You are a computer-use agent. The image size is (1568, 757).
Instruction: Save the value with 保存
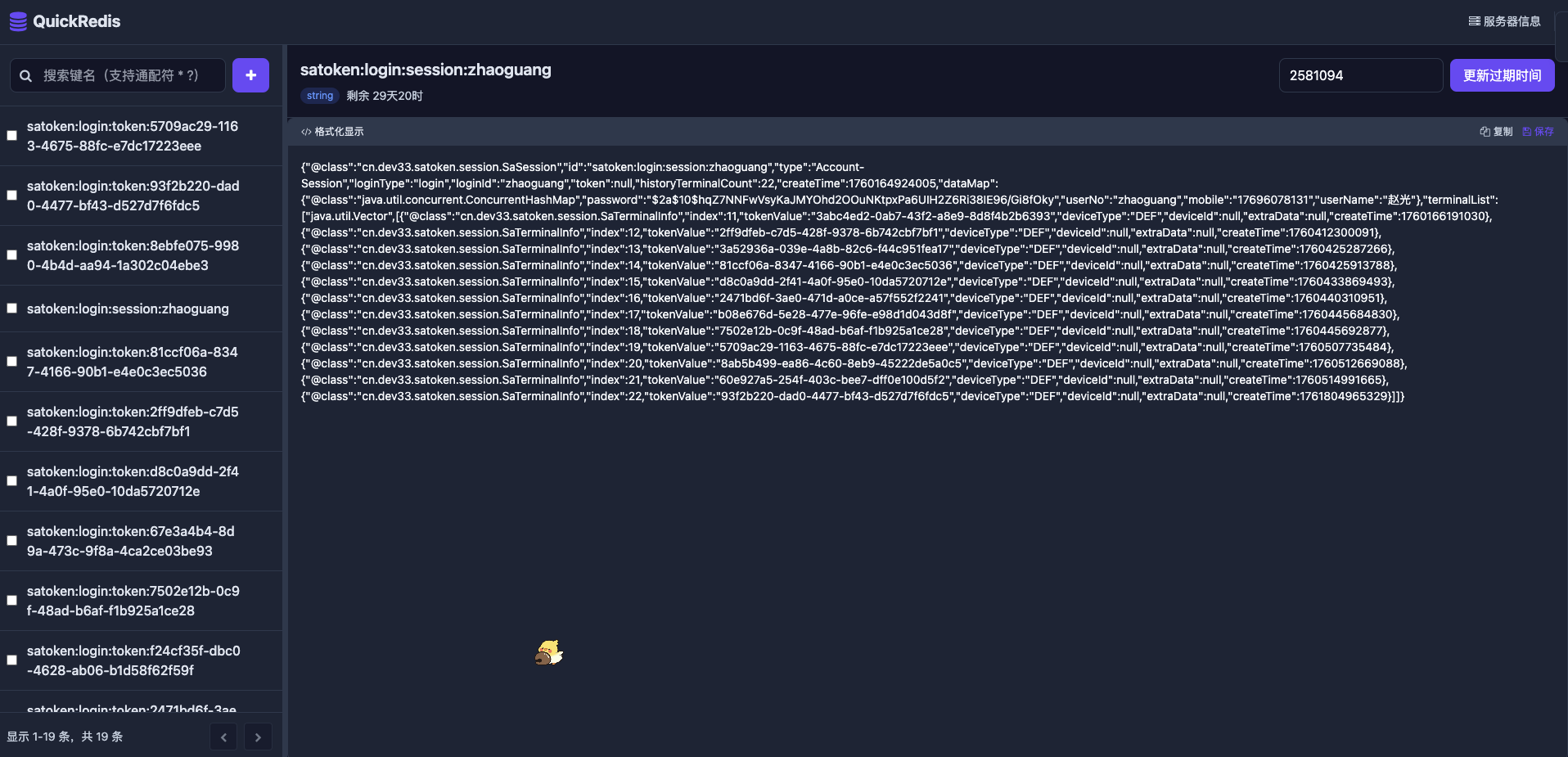tap(1538, 132)
